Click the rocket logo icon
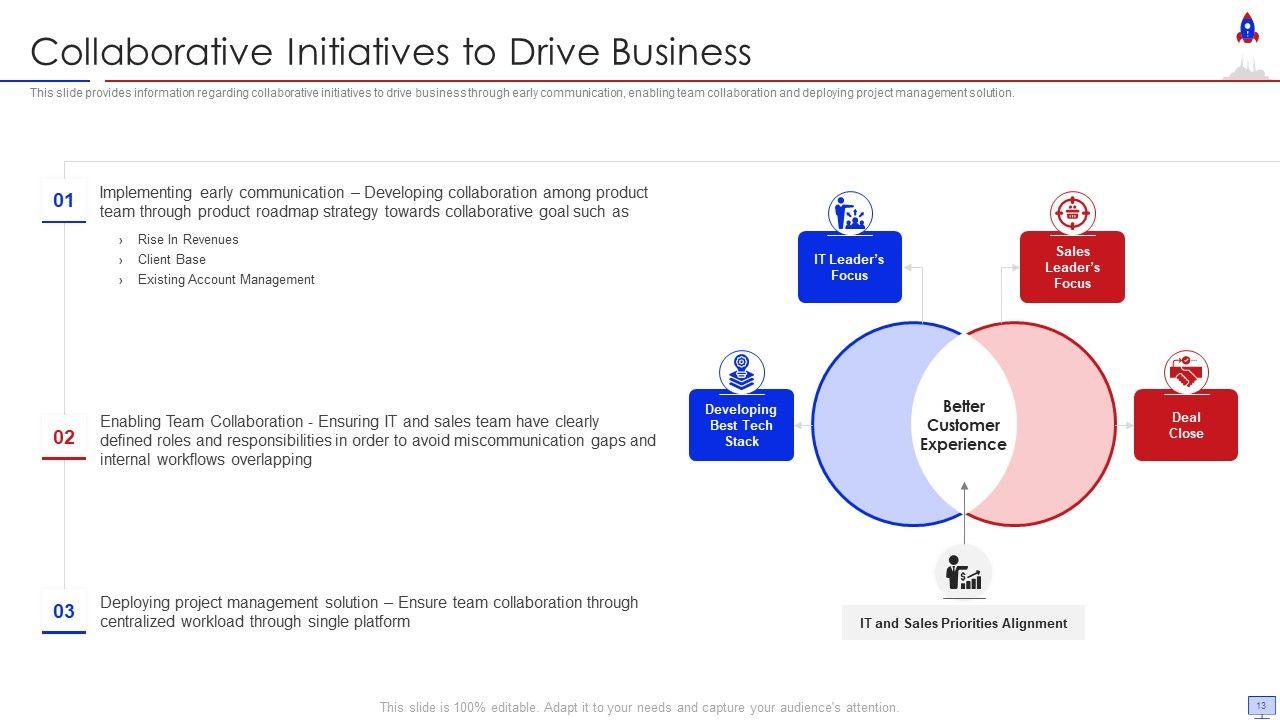1280x720 pixels. [1247, 28]
